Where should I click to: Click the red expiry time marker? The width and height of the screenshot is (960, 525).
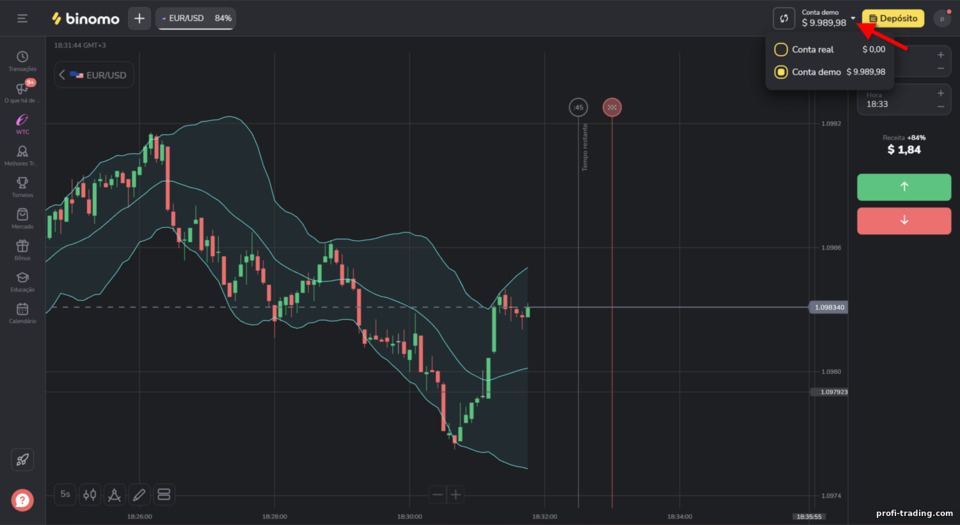[612, 108]
